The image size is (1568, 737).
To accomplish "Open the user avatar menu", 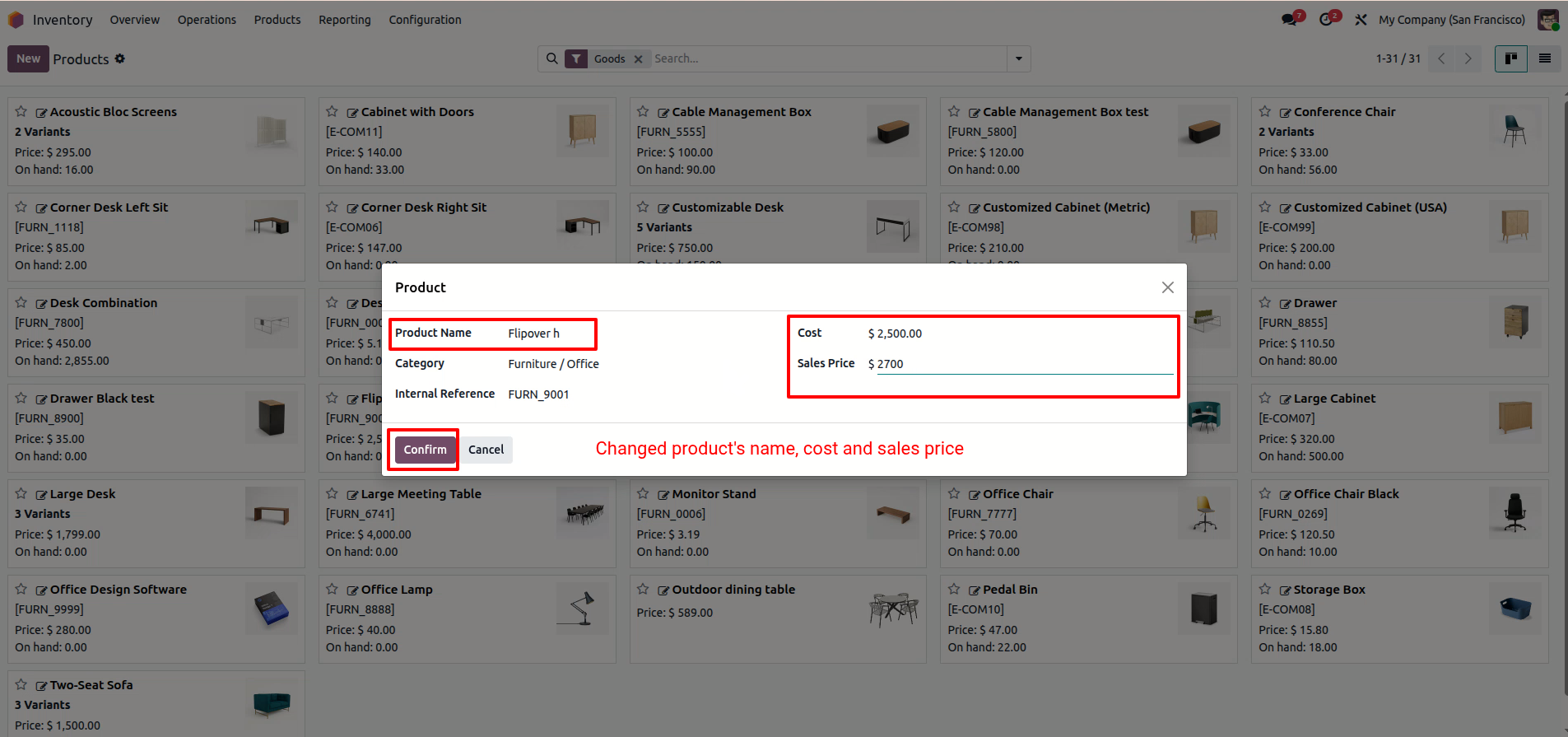I will (x=1548, y=20).
